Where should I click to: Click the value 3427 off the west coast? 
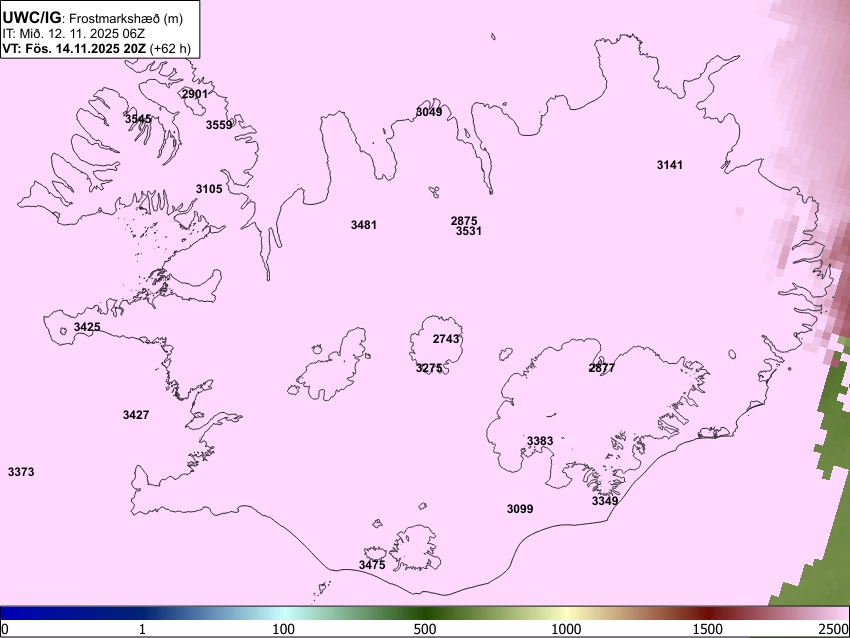pos(136,415)
